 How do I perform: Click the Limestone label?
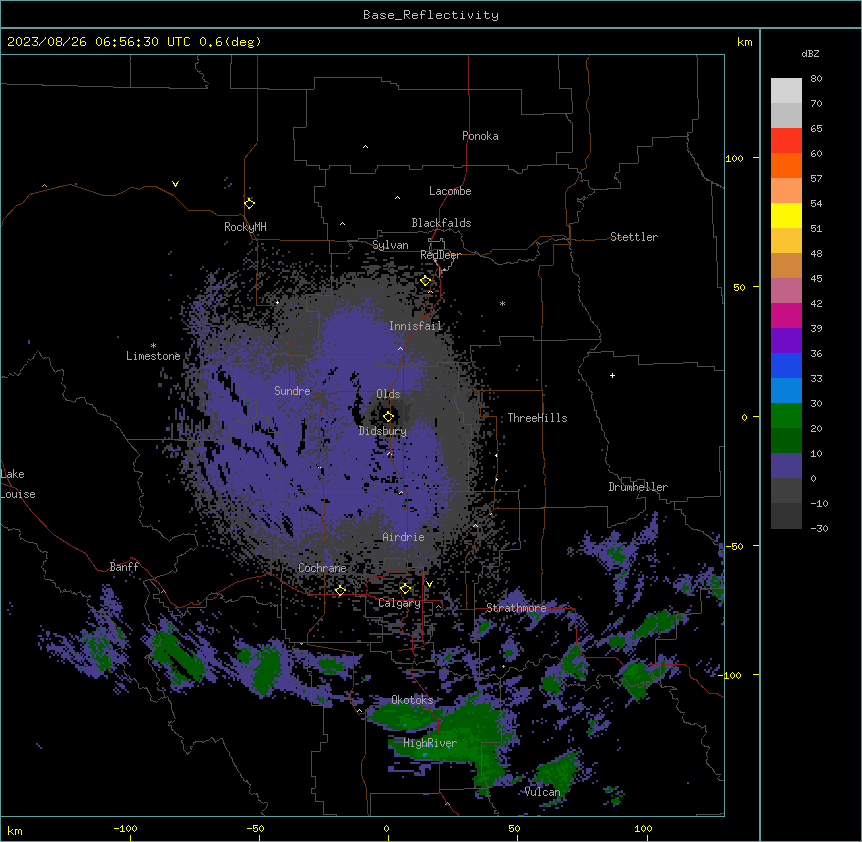pyautogui.click(x=153, y=356)
